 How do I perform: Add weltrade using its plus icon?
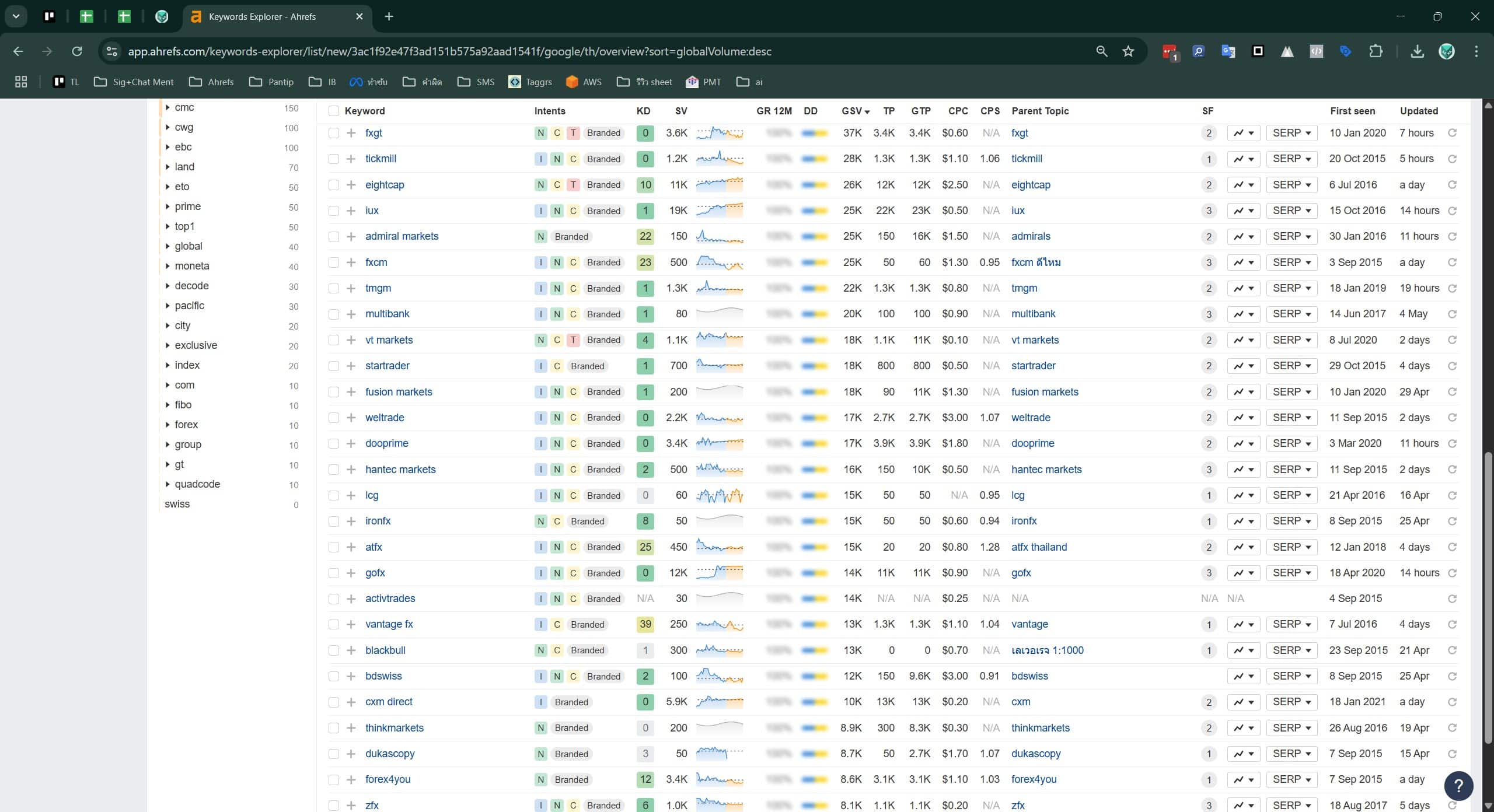(x=351, y=418)
